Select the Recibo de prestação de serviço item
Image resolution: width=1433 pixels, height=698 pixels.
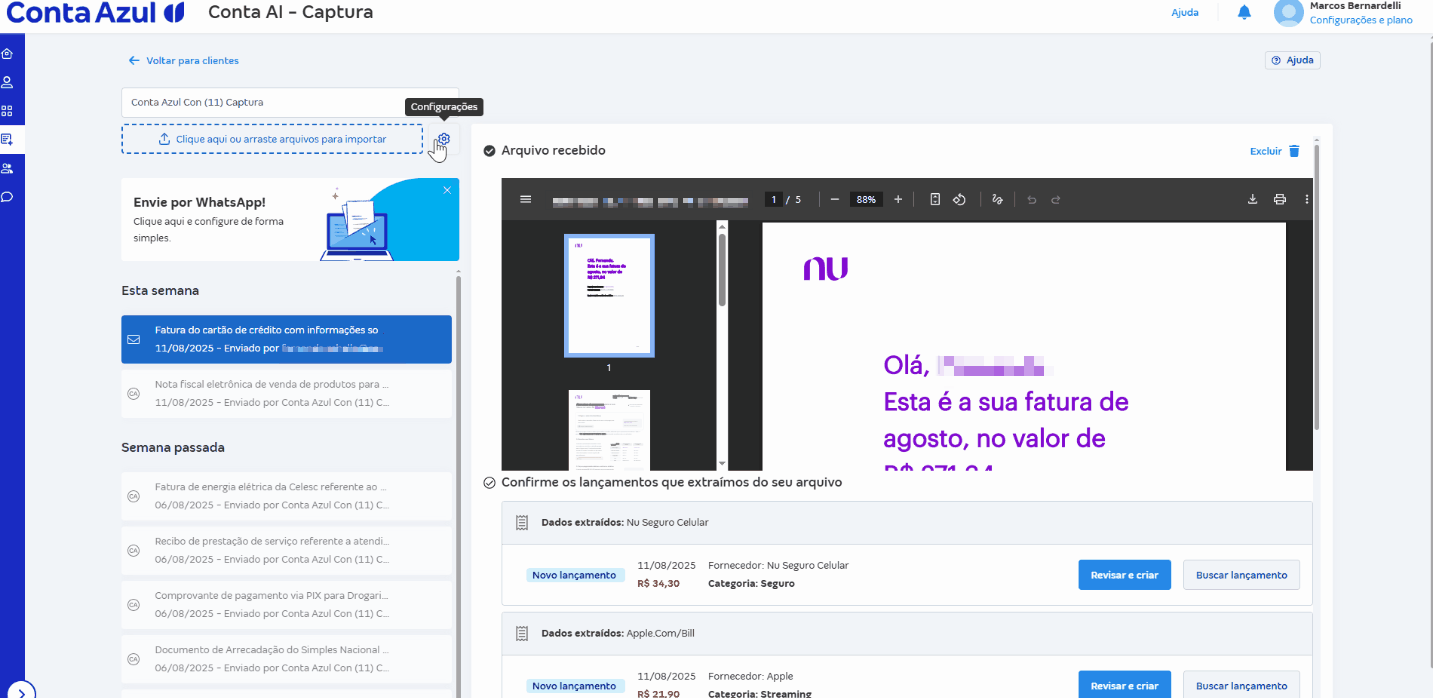coord(286,550)
